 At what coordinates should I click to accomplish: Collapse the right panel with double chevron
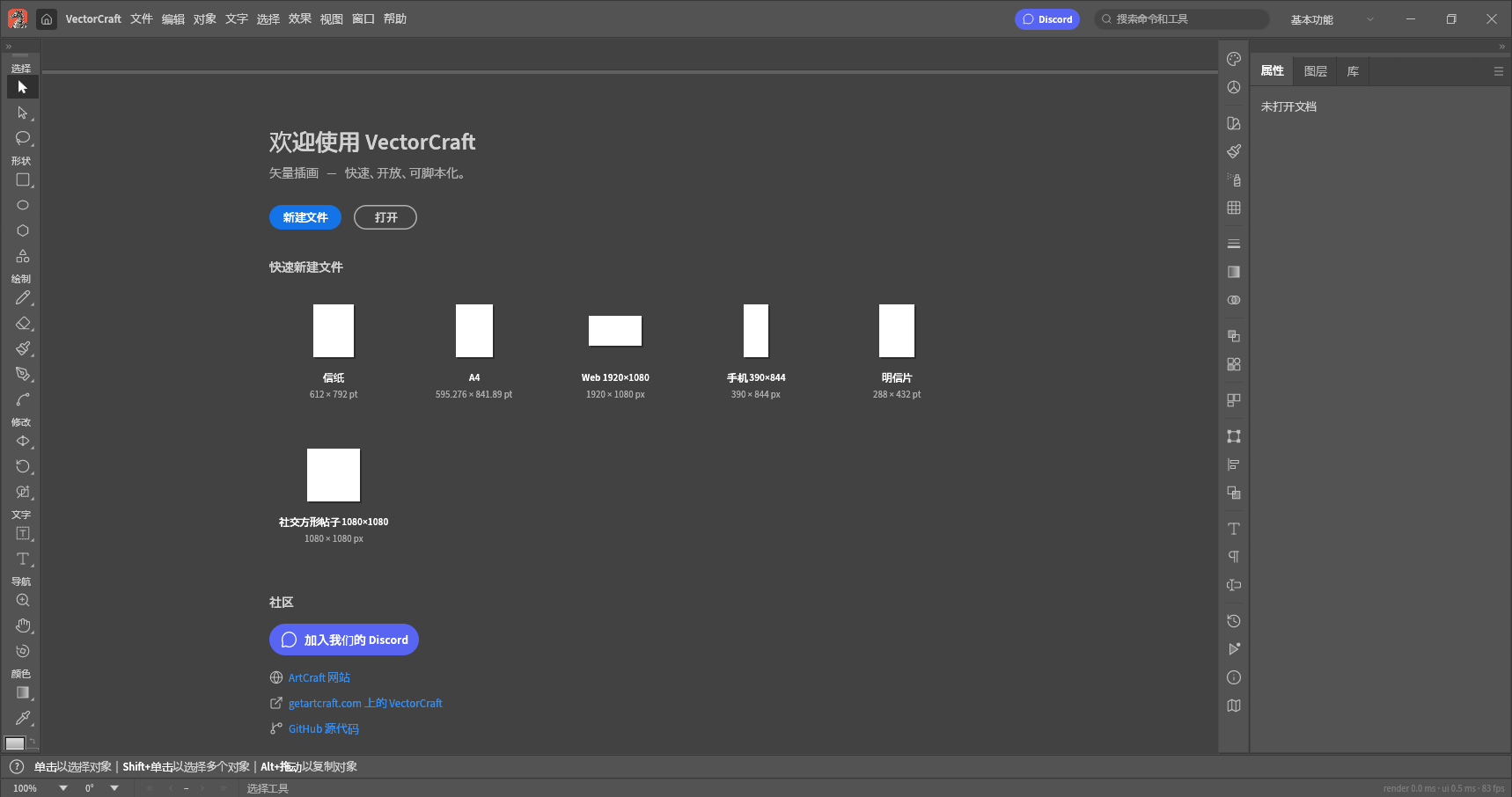pos(1502,47)
